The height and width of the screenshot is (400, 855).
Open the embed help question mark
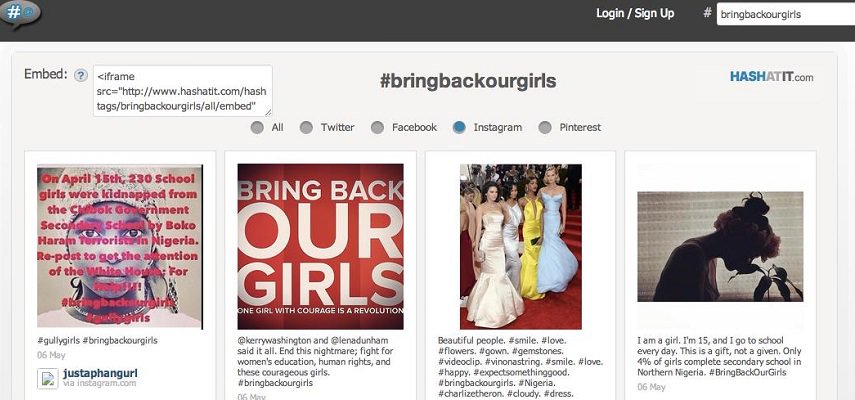pyautogui.click(x=81, y=75)
